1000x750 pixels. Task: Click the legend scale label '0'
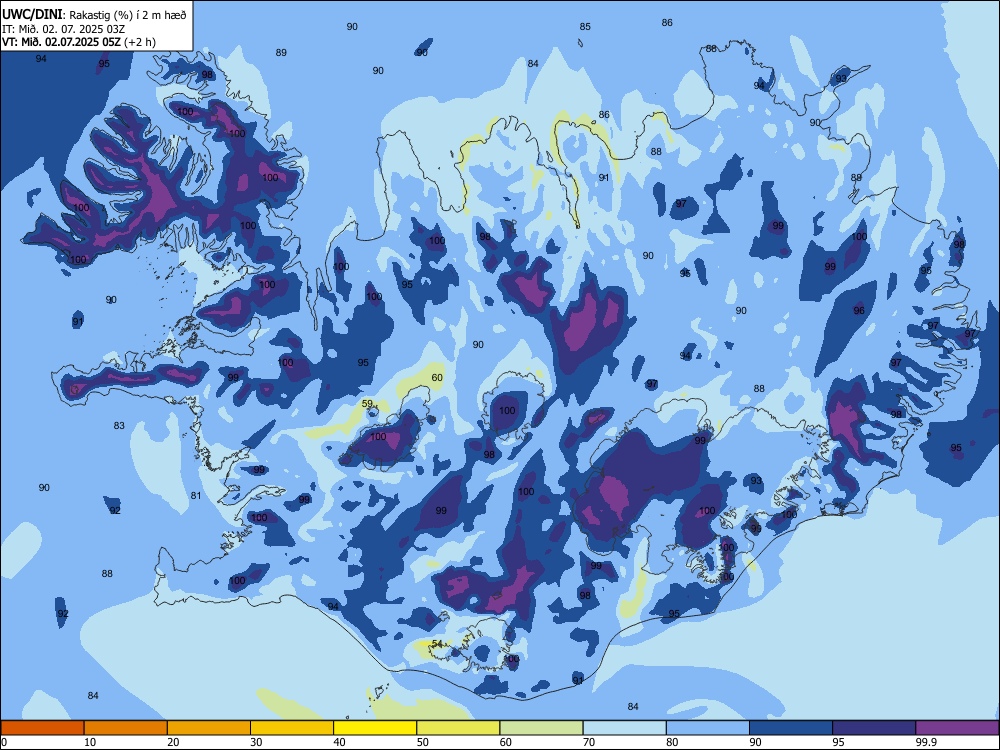click(x=4, y=742)
